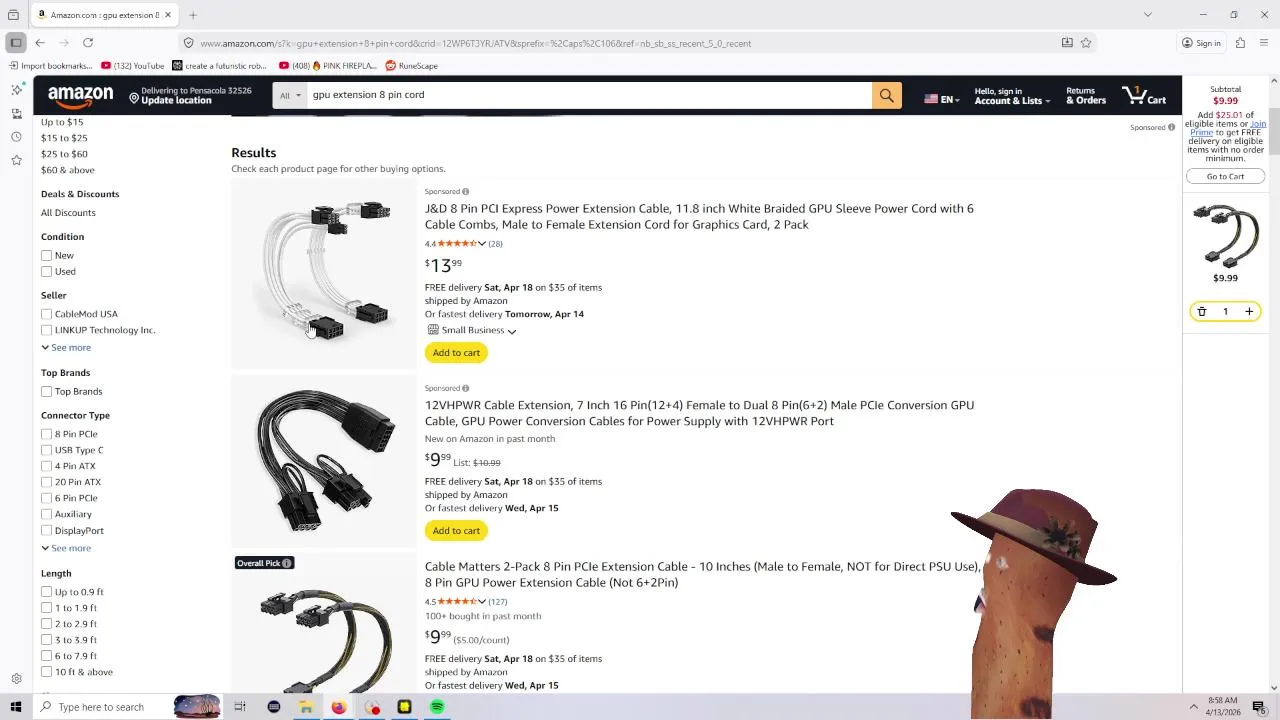Screen dimensions: 1280x720
Task: Open the Returns & Orders menu
Action: pyautogui.click(x=1085, y=95)
